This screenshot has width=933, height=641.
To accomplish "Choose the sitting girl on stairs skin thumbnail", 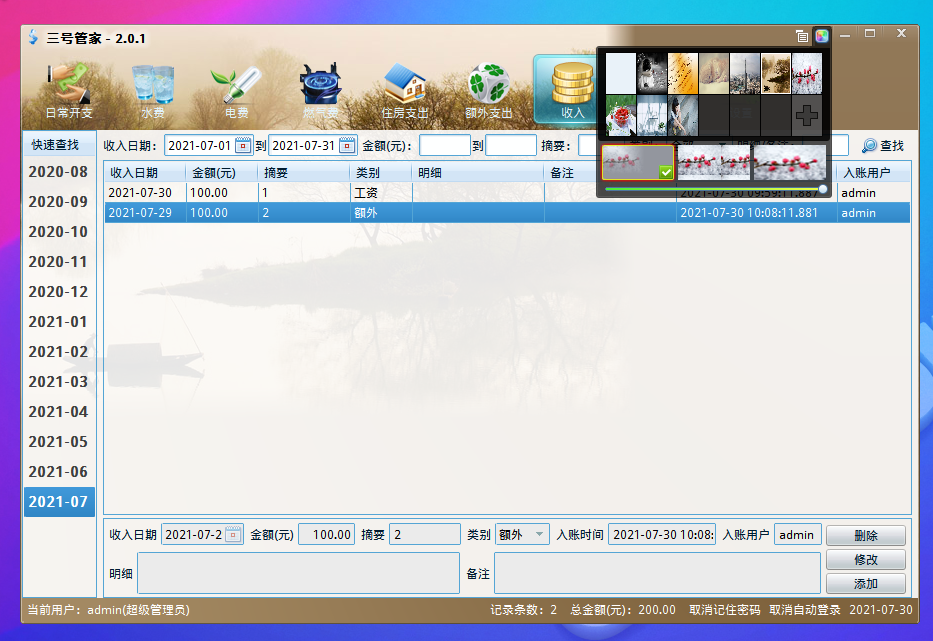I will (x=682, y=115).
